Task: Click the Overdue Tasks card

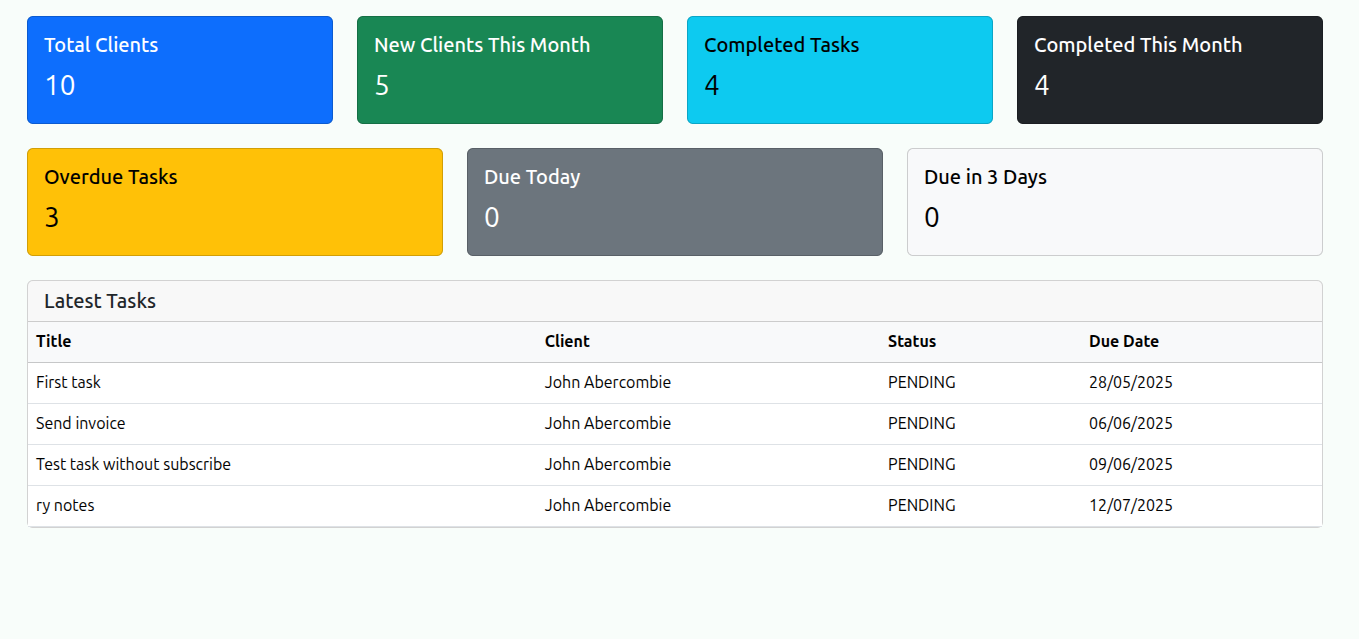Action: coord(235,201)
